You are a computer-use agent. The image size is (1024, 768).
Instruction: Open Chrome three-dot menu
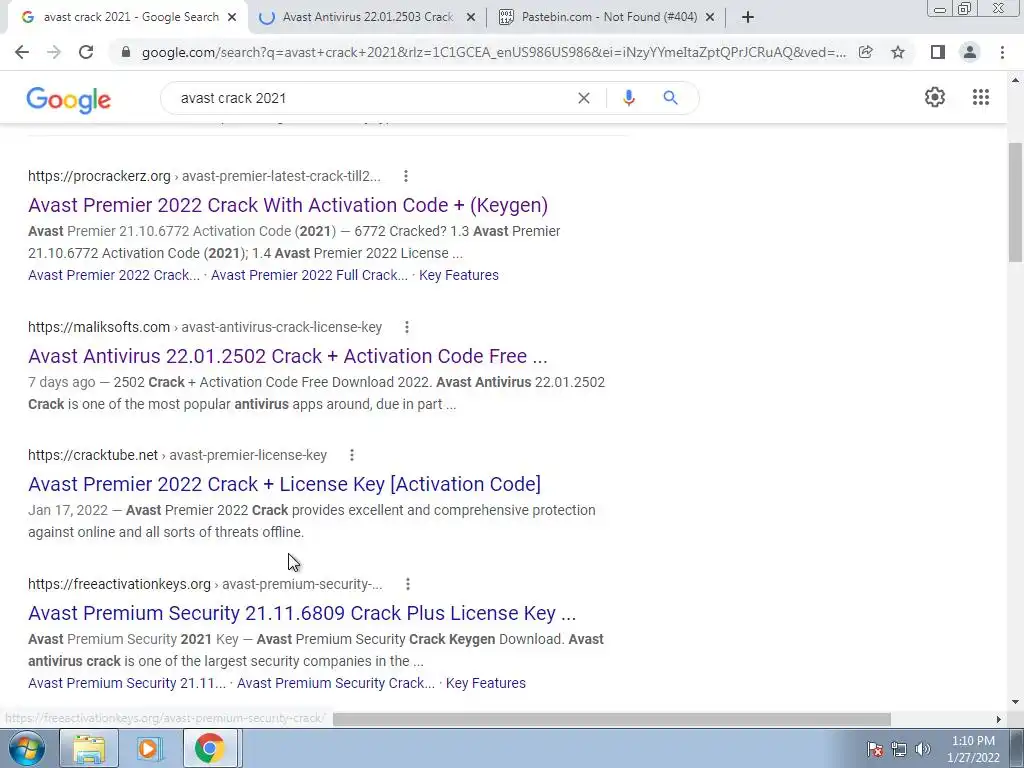coord(1002,52)
